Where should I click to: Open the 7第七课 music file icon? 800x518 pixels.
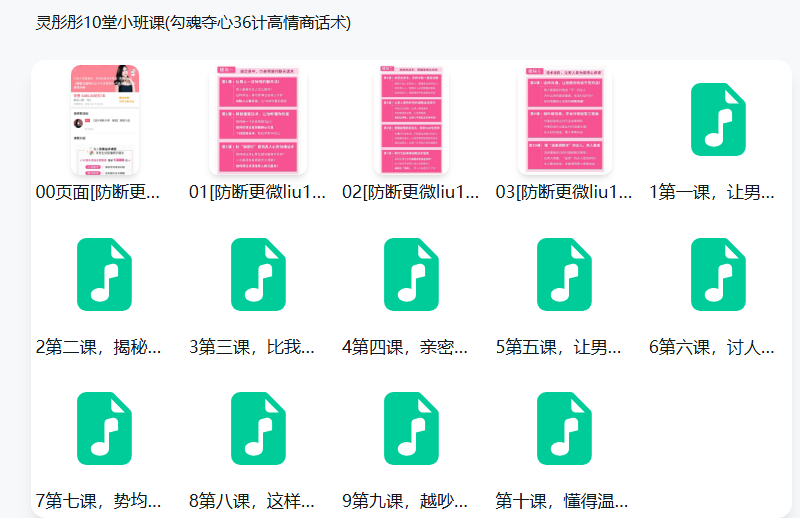tap(104, 428)
